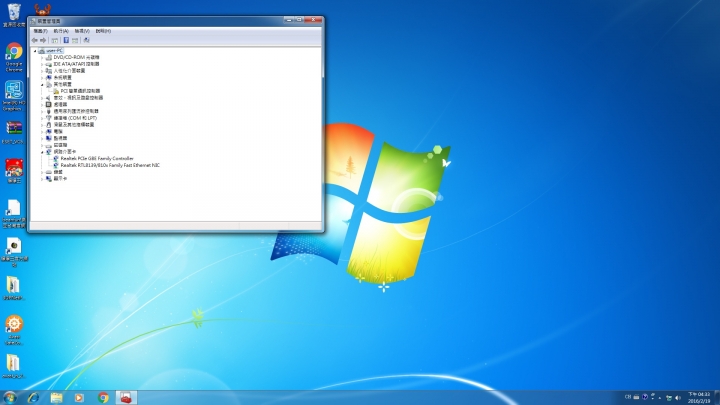Select the 電腦 (Computer) row
The height and width of the screenshot is (405, 720).
[54, 131]
